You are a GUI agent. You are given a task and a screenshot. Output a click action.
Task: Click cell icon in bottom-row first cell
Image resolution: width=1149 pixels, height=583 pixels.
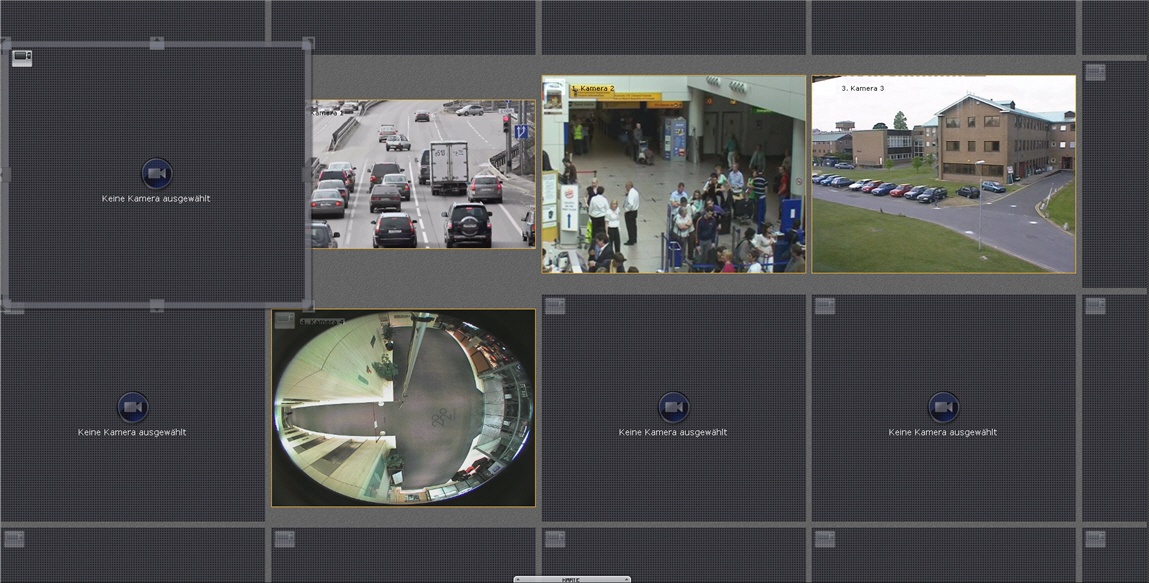[14, 539]
